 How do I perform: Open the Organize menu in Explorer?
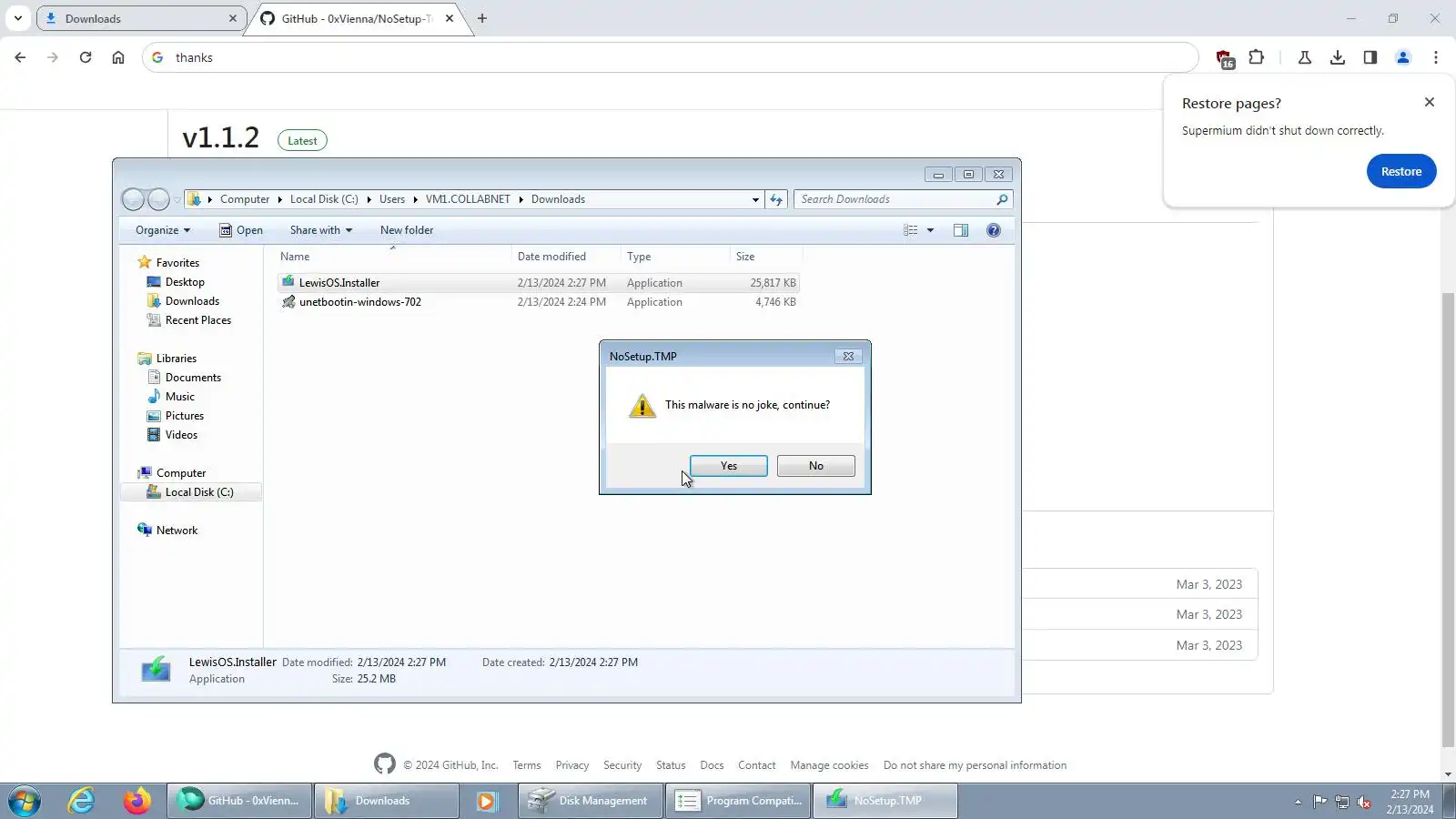point(163,230)
